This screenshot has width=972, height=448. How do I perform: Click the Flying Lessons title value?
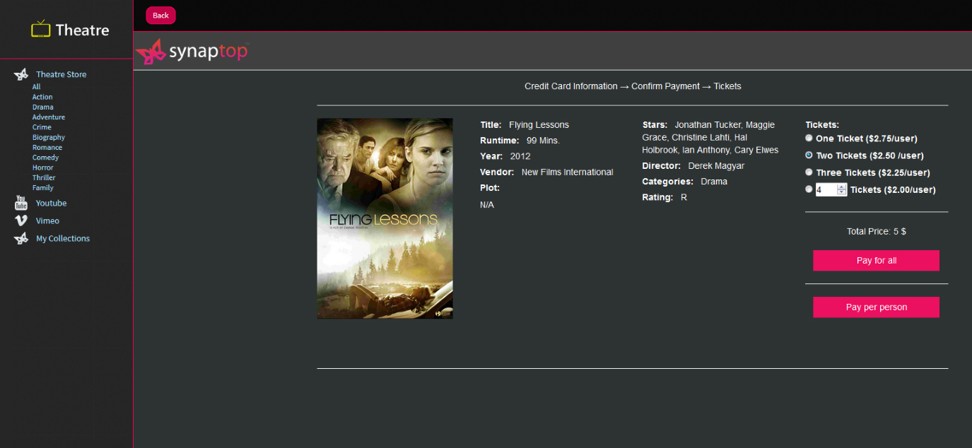(x=539, y=125)
